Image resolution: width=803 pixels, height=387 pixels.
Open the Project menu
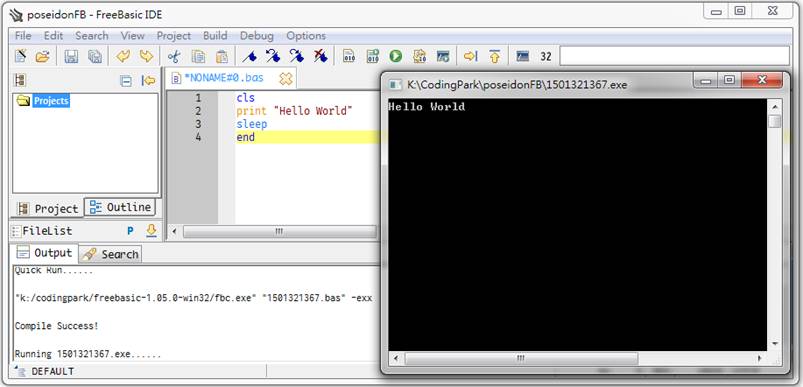coord(174,36)
